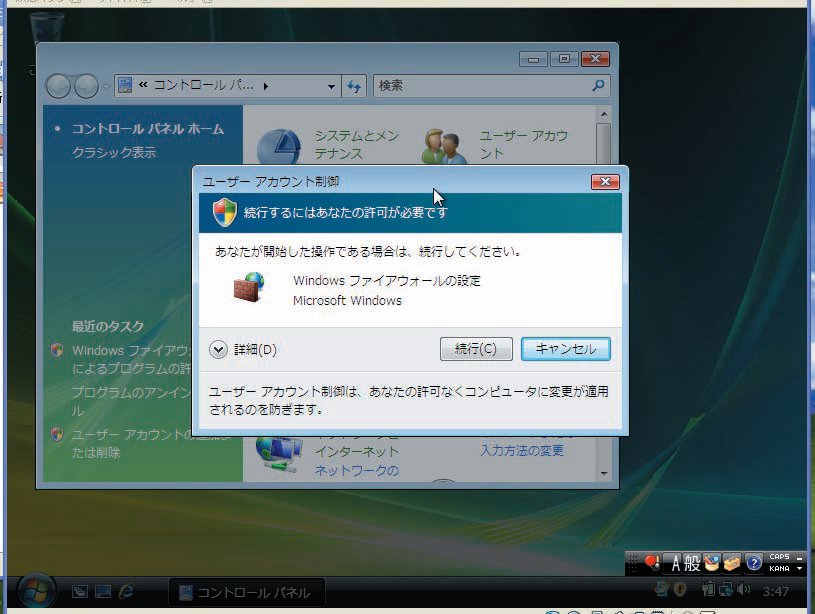Open コントロール パネル ホーム in the sidebar
Screen dimensions: 815x614
click(148, 129)
